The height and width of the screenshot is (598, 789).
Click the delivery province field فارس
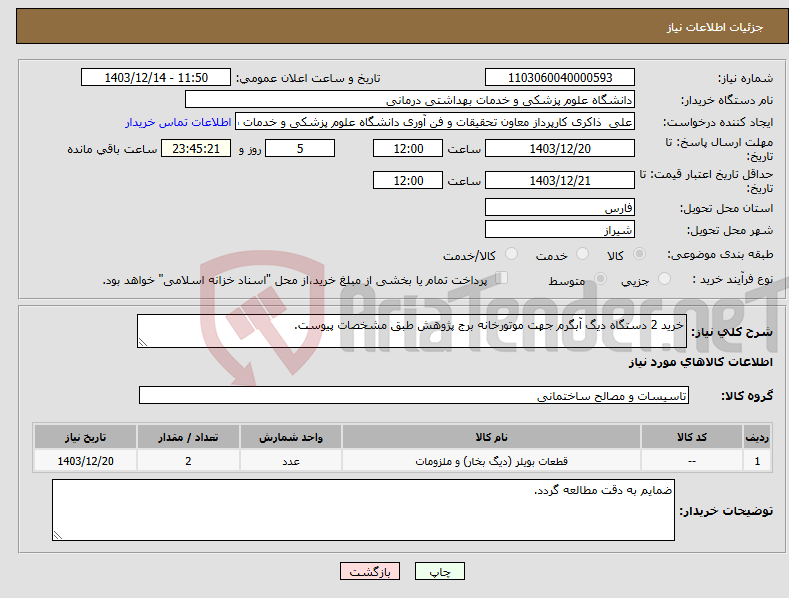click(x=560, y=207)
